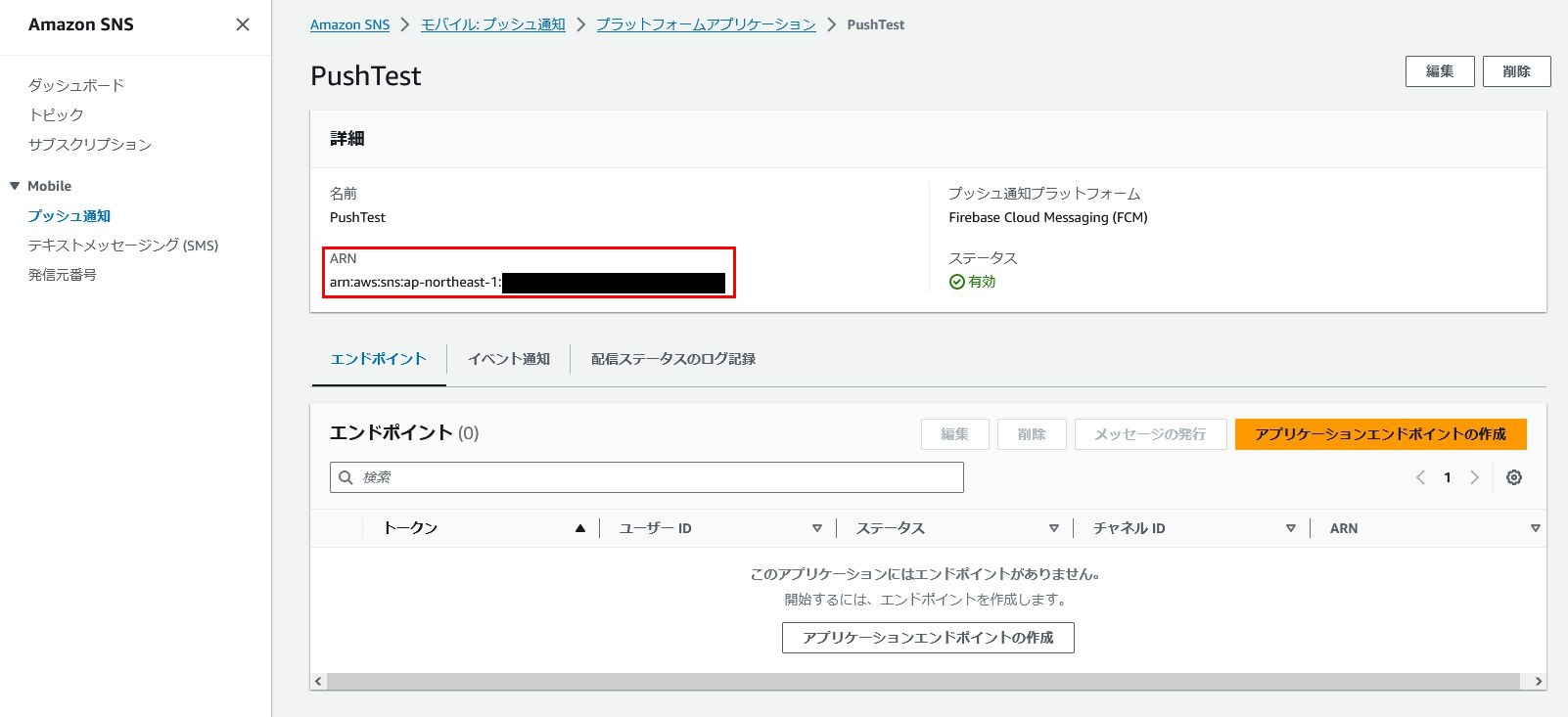Click the トークン column header
The image size is (1568, 717).
pyautogui.click(x=410, y=528)
